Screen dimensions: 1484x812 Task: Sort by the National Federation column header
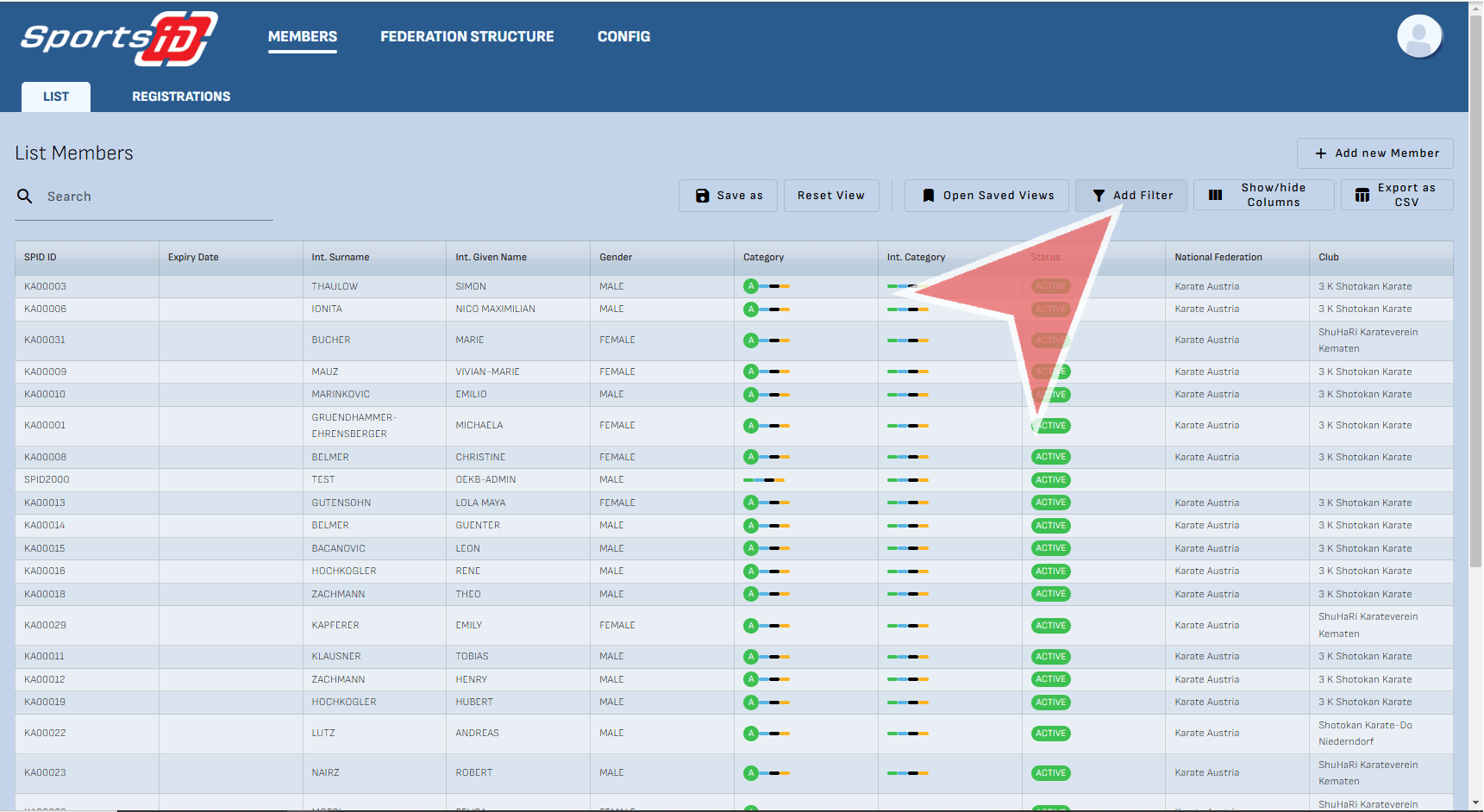1218,257
